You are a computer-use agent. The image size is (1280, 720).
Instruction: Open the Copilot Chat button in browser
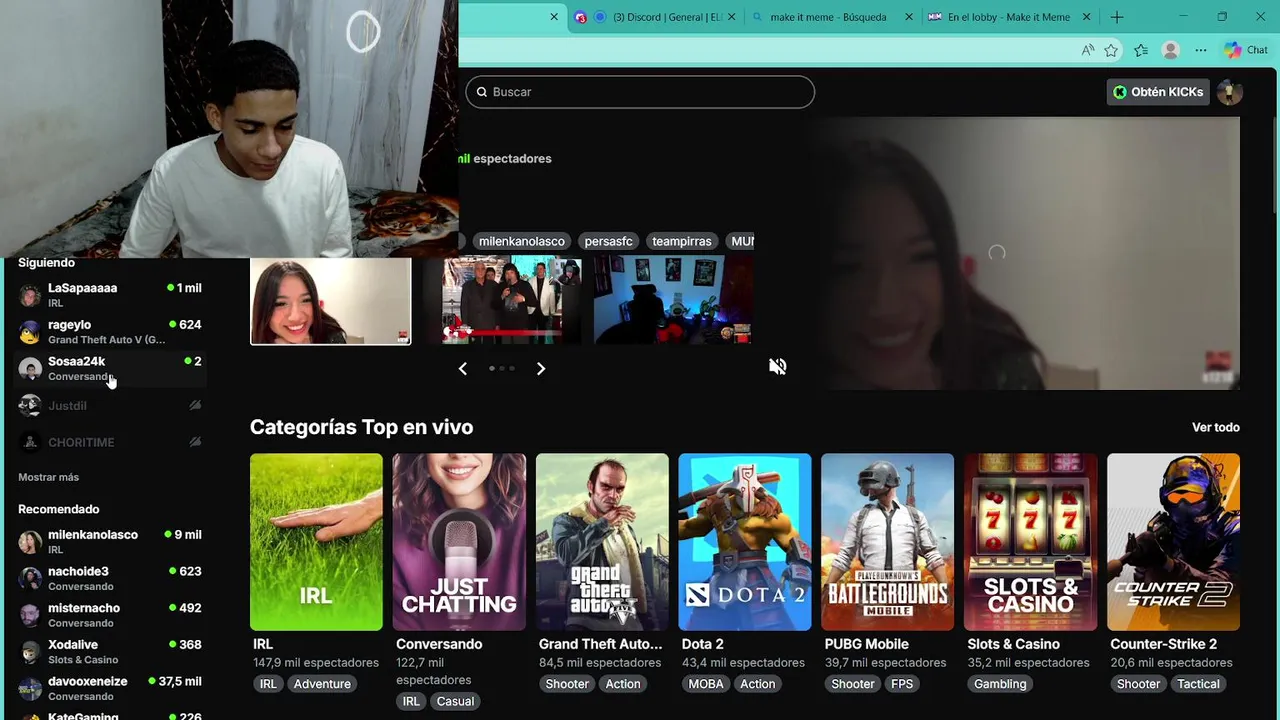pyautogui.click(x=1246, y=50)
